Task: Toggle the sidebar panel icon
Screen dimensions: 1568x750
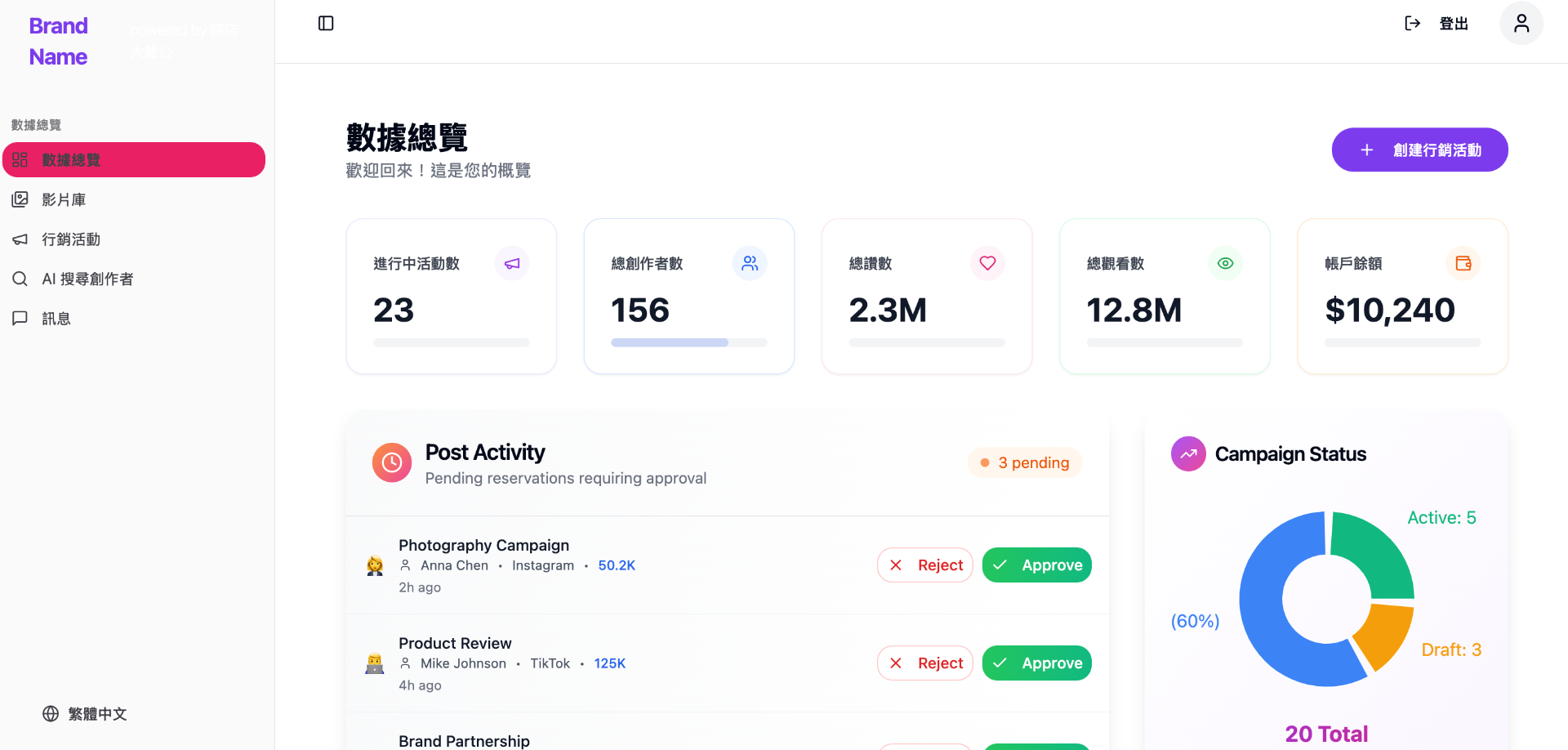Action: coord(326,23)
